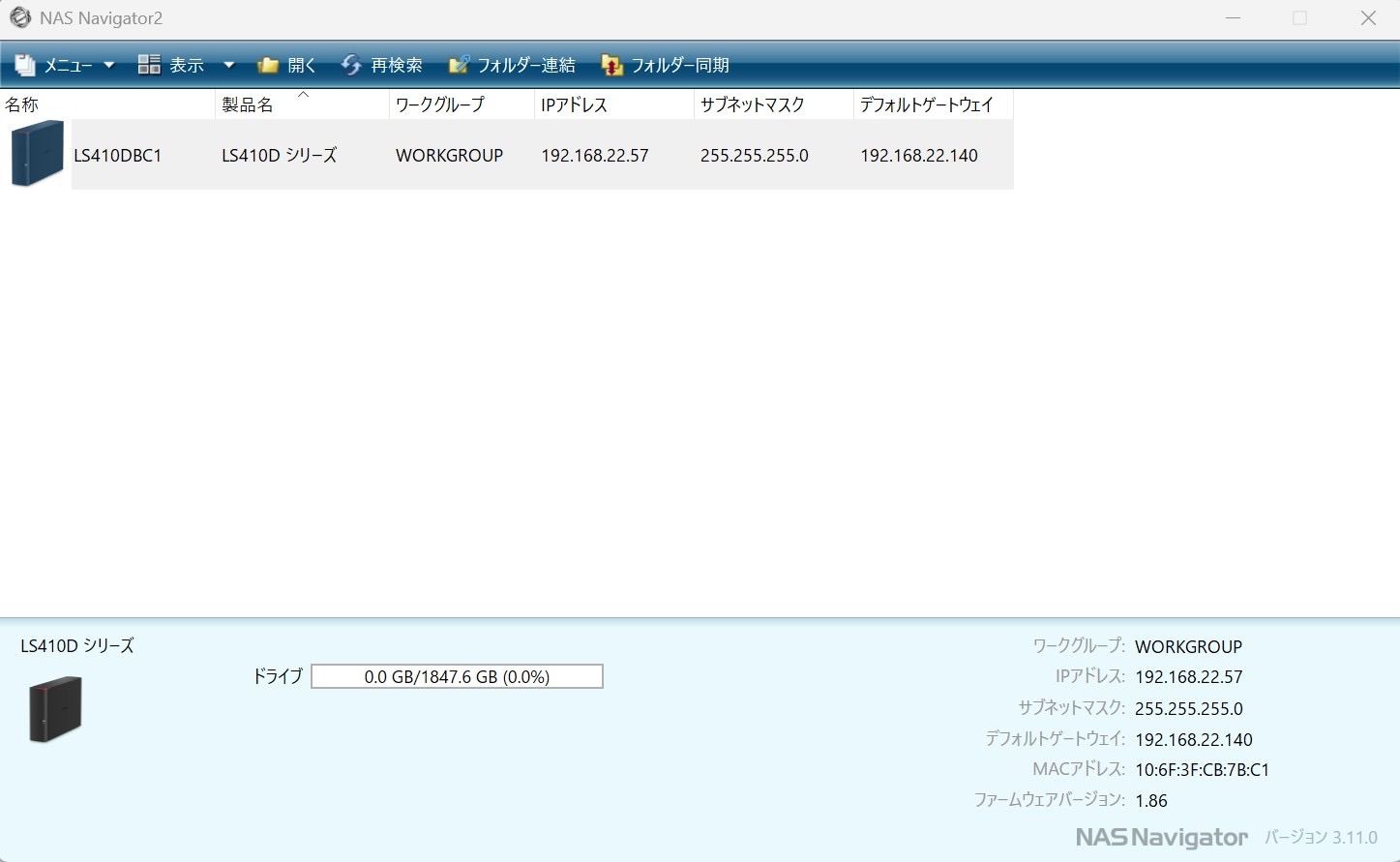Close the NAS Navigator2 window

[1368, 18]
